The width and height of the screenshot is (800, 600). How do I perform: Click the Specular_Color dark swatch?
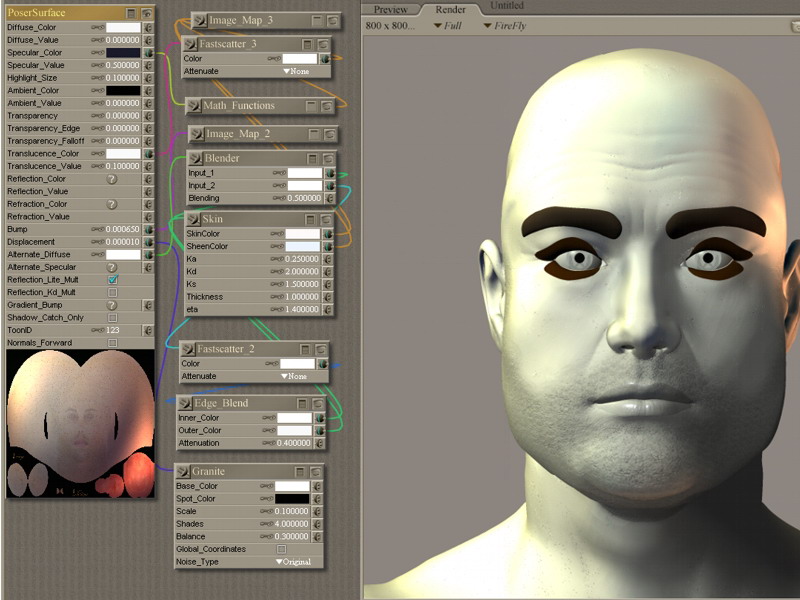click(x=123, y=52)
